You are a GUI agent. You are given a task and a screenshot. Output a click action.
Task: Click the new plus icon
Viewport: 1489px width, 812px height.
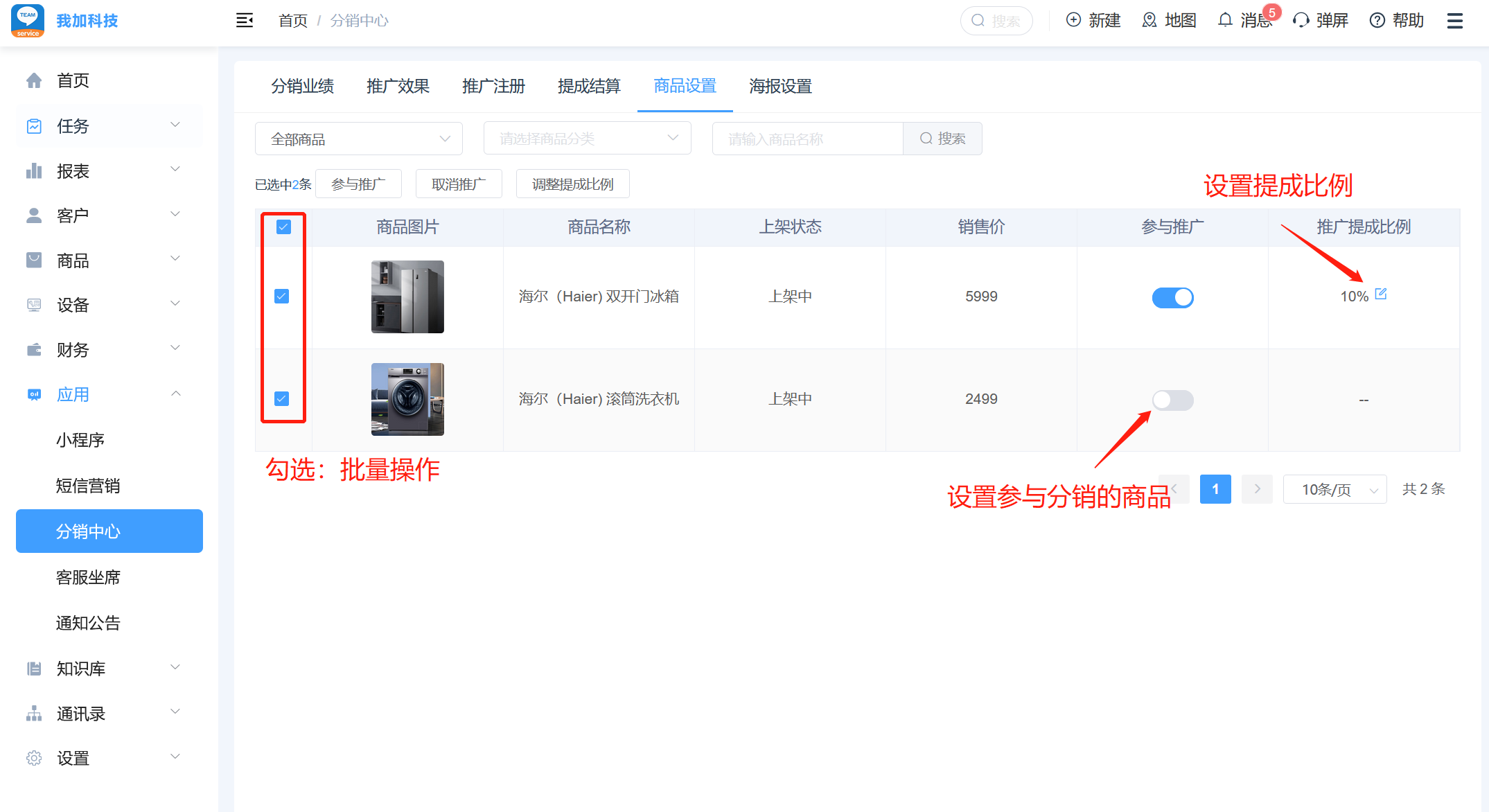click(x=1073, y=20)
